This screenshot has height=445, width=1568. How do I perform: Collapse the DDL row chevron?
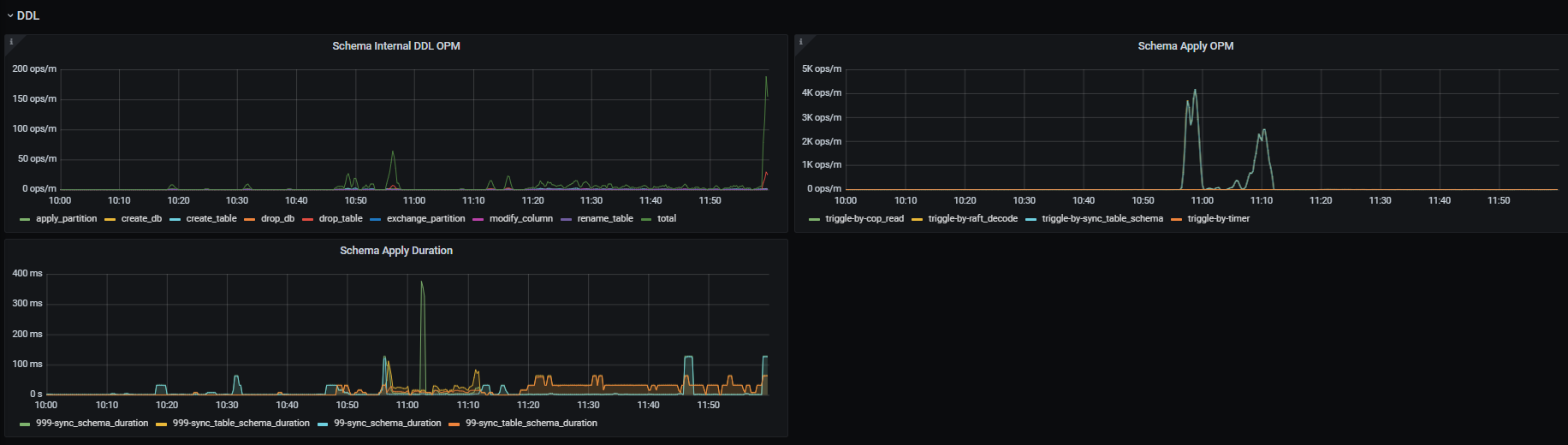10,16
